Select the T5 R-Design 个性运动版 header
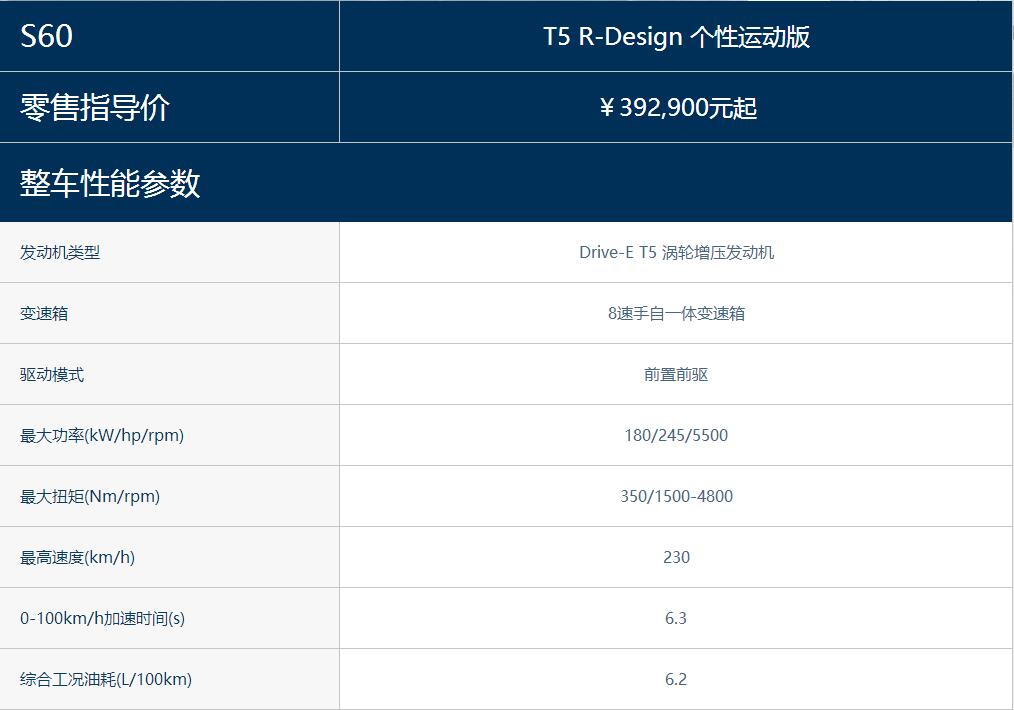 (676, 36)
